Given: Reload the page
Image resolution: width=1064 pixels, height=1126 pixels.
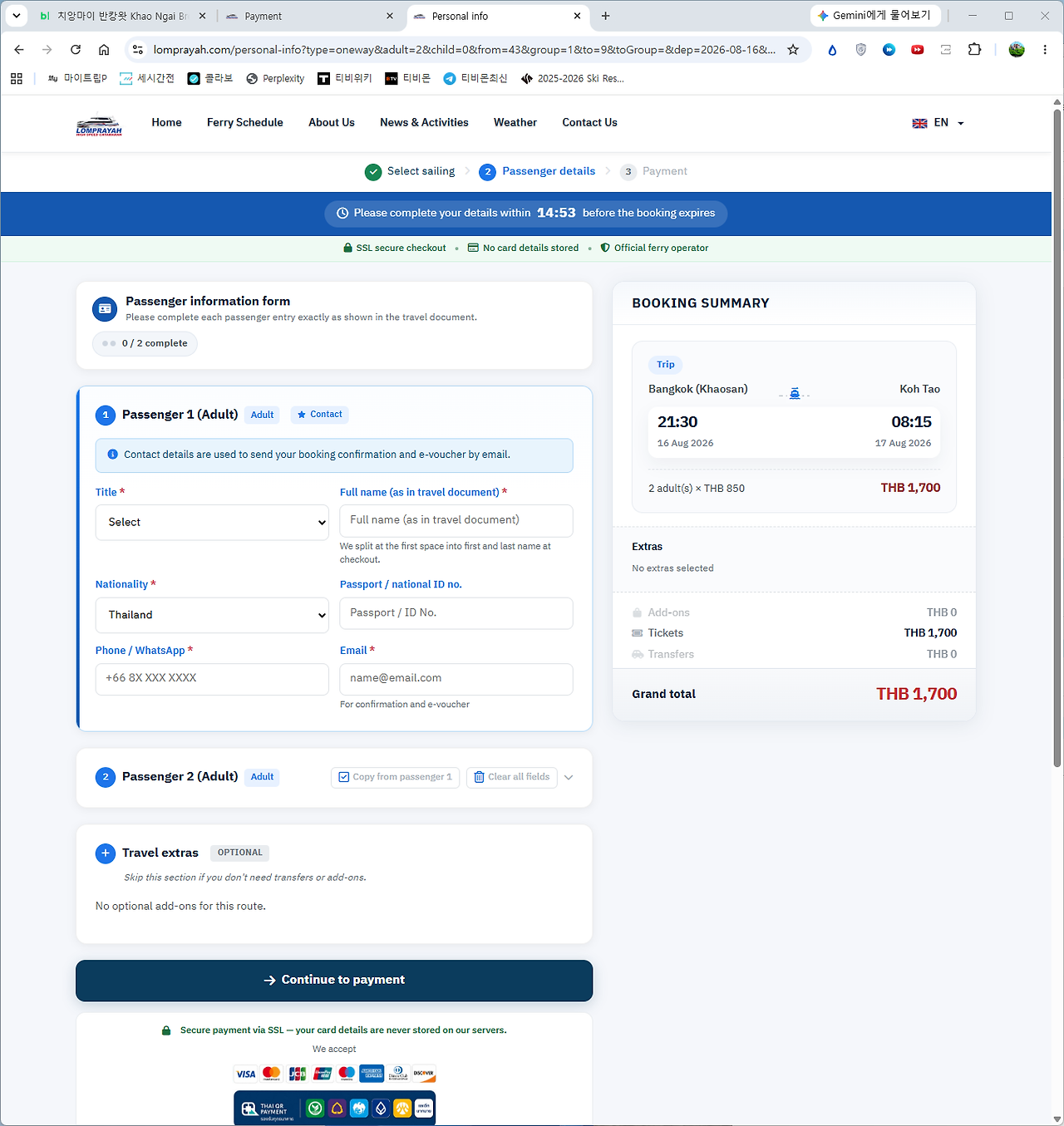Looking at the screenshot, I should coord(76,50).
